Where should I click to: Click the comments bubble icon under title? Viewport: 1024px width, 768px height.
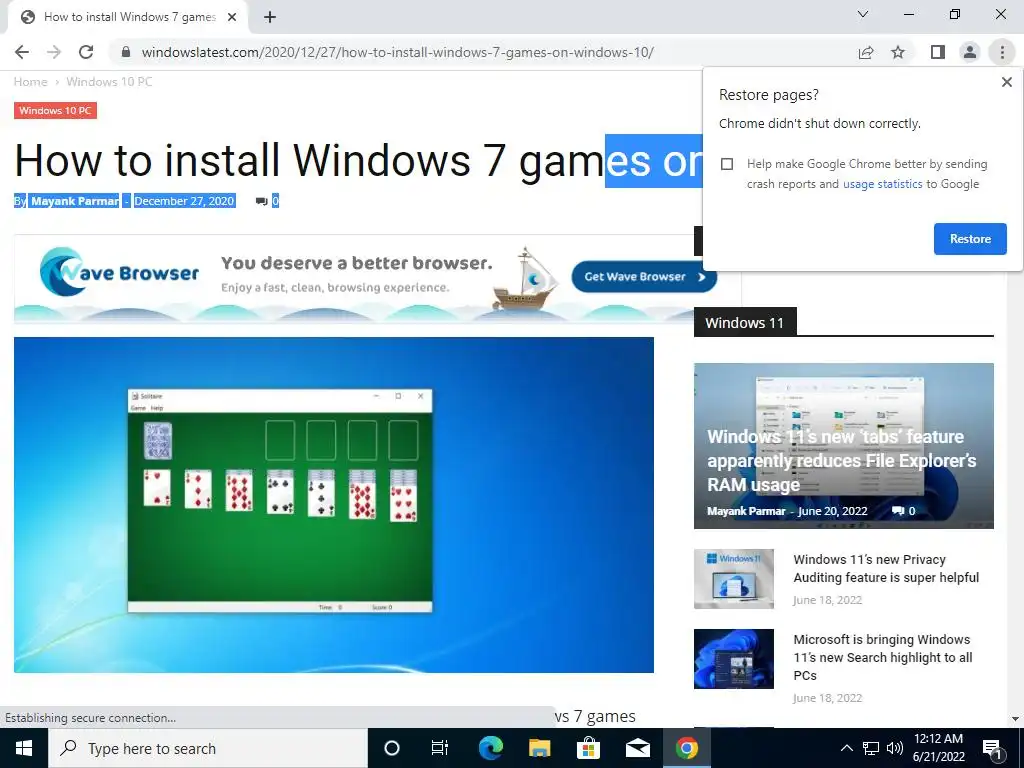(261, 201)
